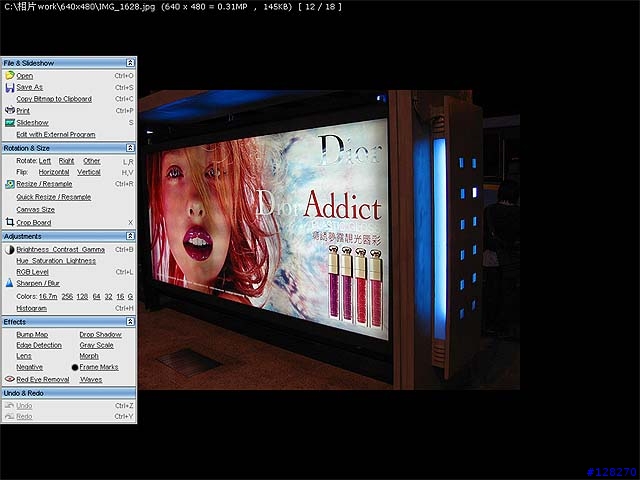Collapse the Effects section
The height and width of the screenshot is (480, 640).
130,322
